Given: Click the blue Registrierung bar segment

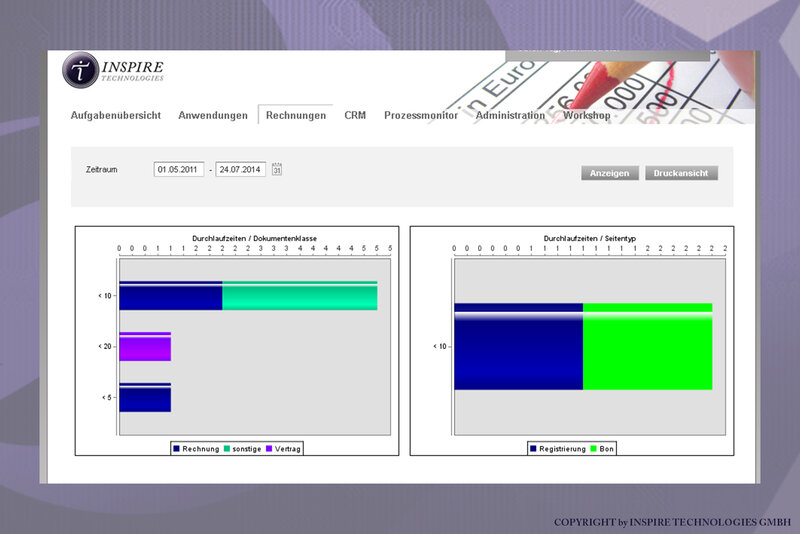Looking at the screenshot, I should pyautogui.click(x=519, y=347).
